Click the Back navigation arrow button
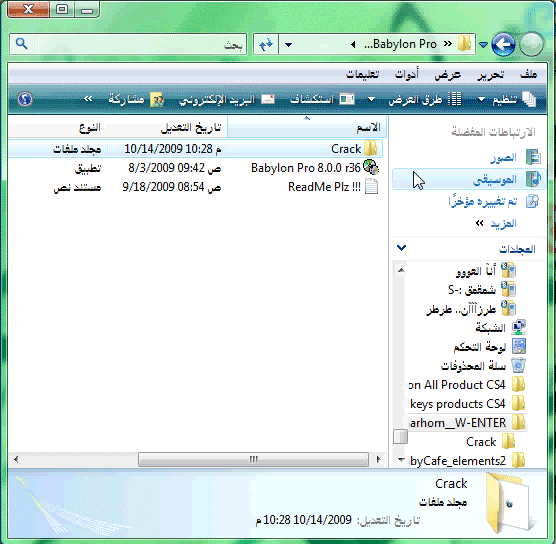Image resolution: width=556 pixels, height=544 pixels. point(504,45)
